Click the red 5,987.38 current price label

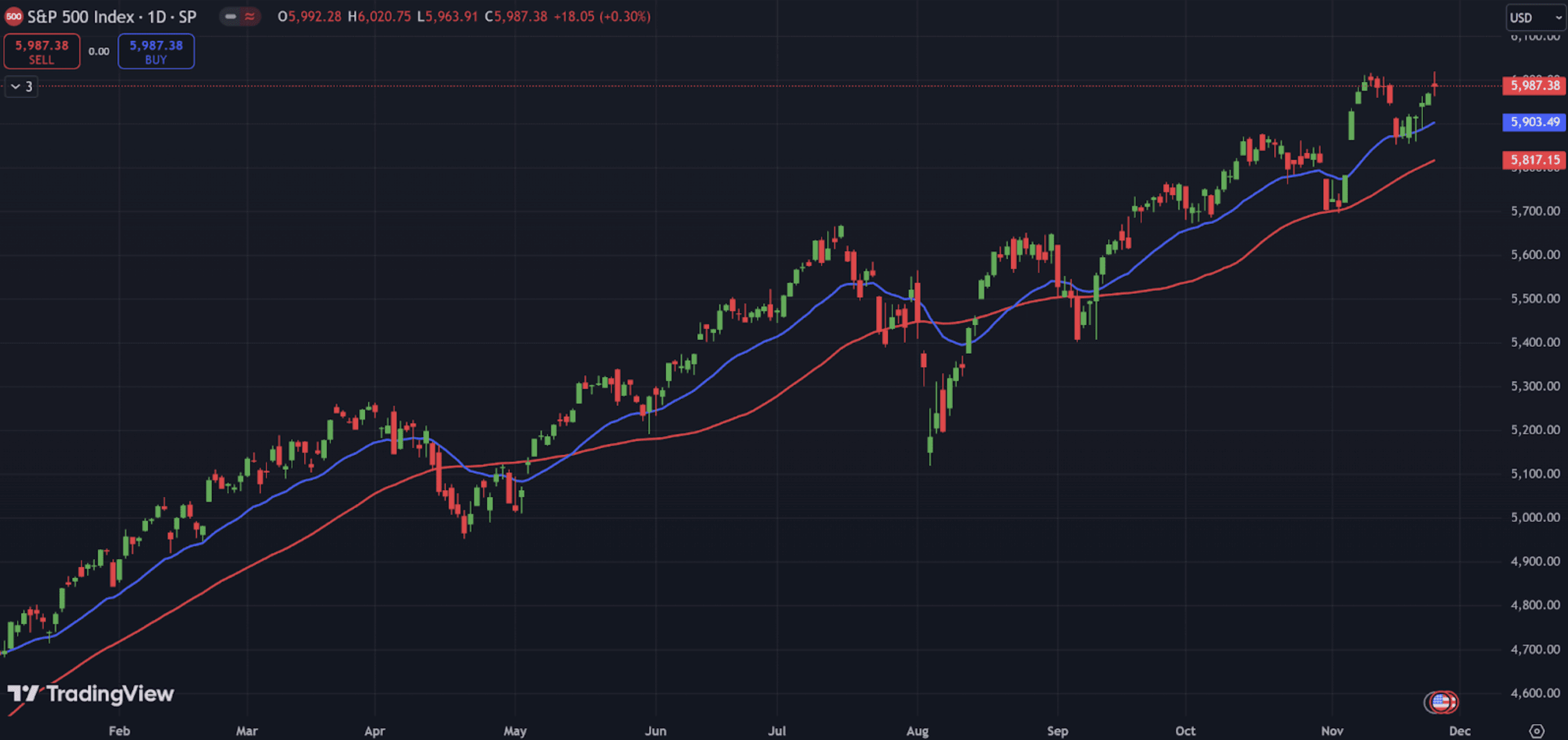click(1534, 85)
